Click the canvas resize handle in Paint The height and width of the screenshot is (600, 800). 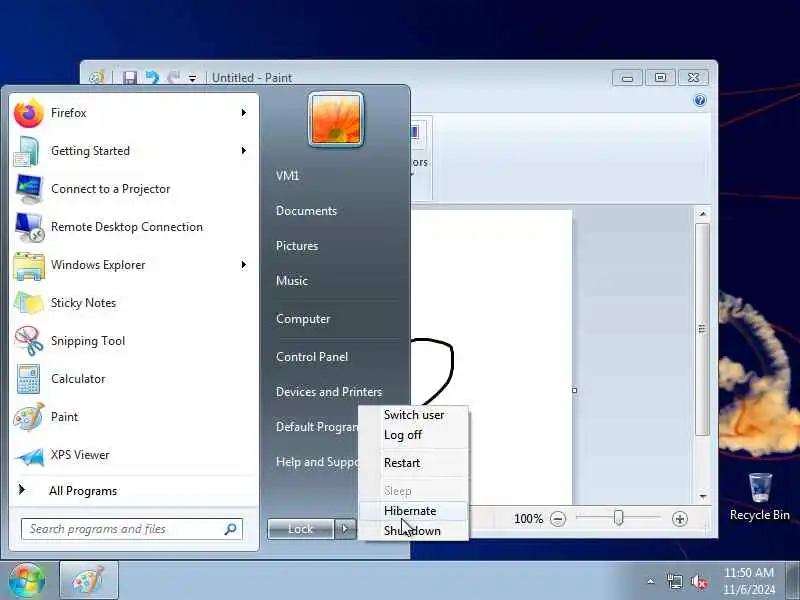point(574,390)
